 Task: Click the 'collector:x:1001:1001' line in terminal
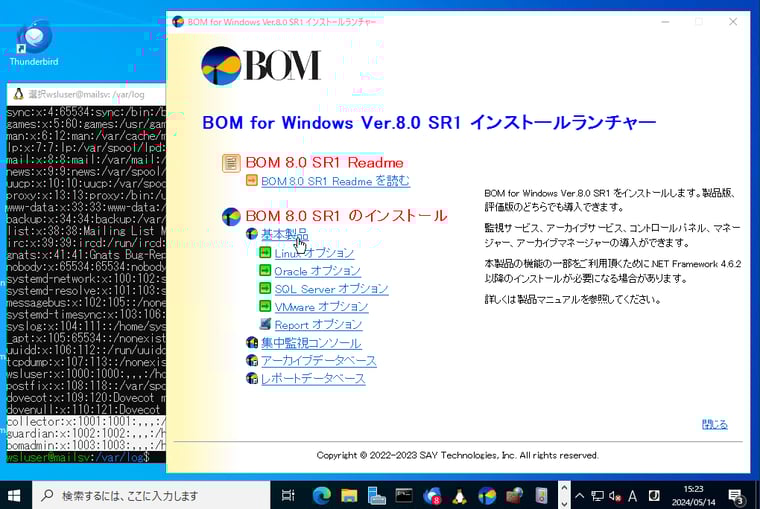[x=86, y=421]
